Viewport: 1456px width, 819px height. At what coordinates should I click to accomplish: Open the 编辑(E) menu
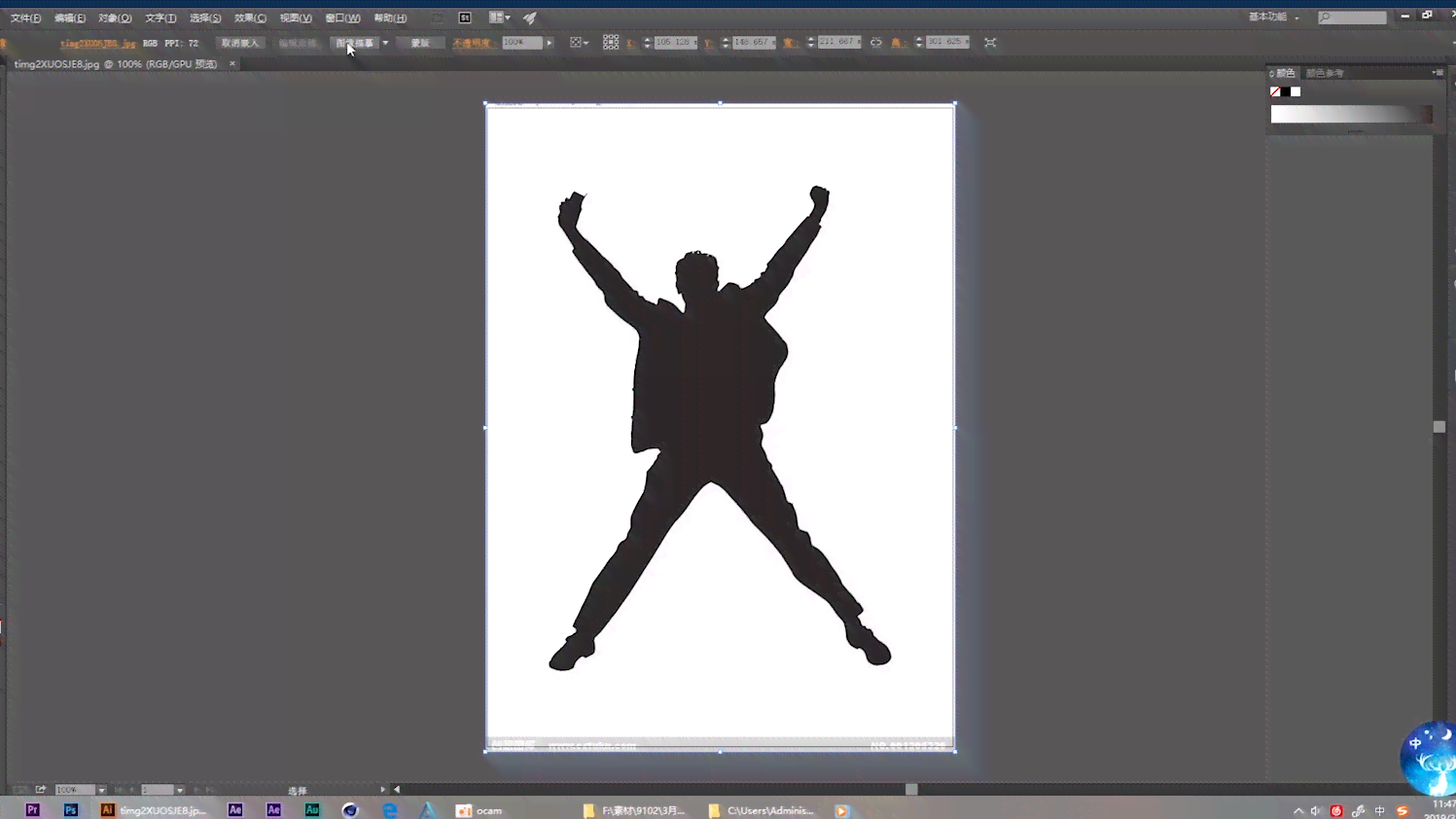point(70,18)
